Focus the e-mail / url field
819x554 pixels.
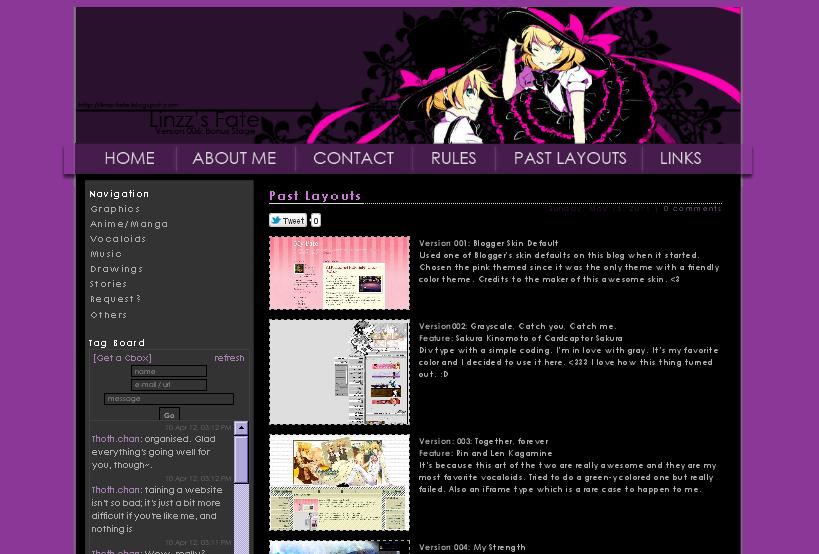(169, 385)
